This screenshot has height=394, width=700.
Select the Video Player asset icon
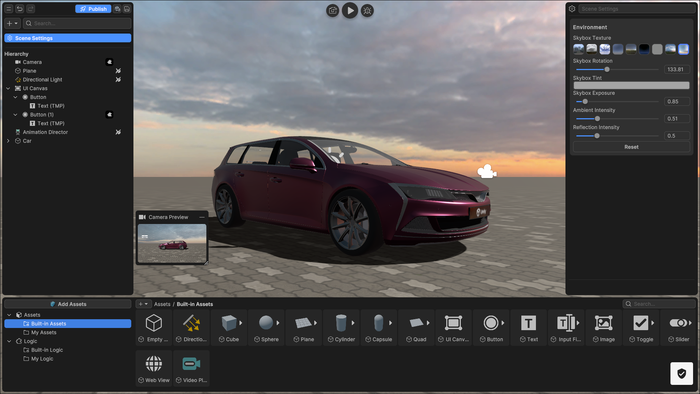191,364
